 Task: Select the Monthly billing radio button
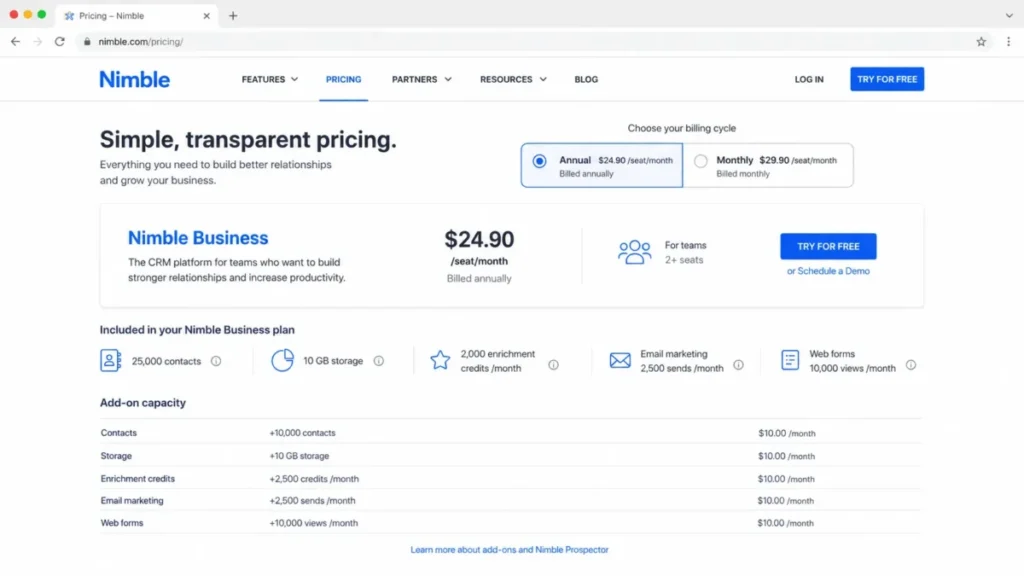(x=700, y=161)
